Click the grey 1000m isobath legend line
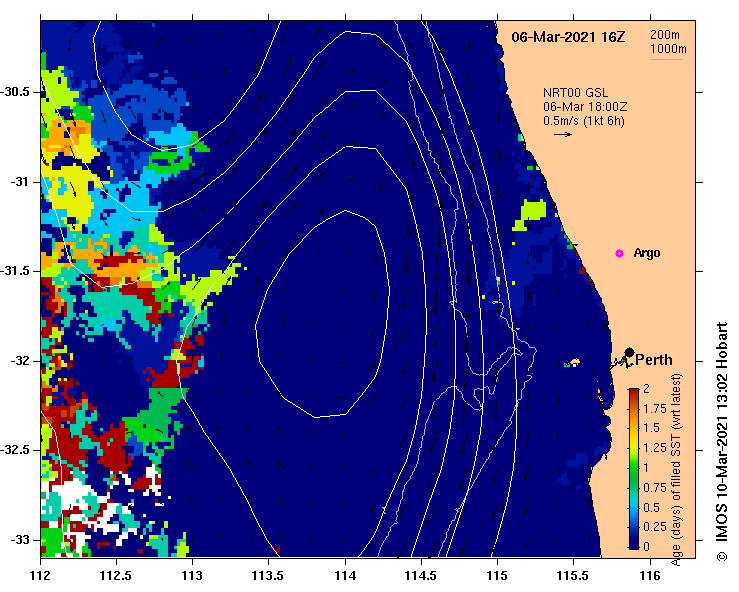Viewport: 739px width, 592px height. (x=666, y=59)
